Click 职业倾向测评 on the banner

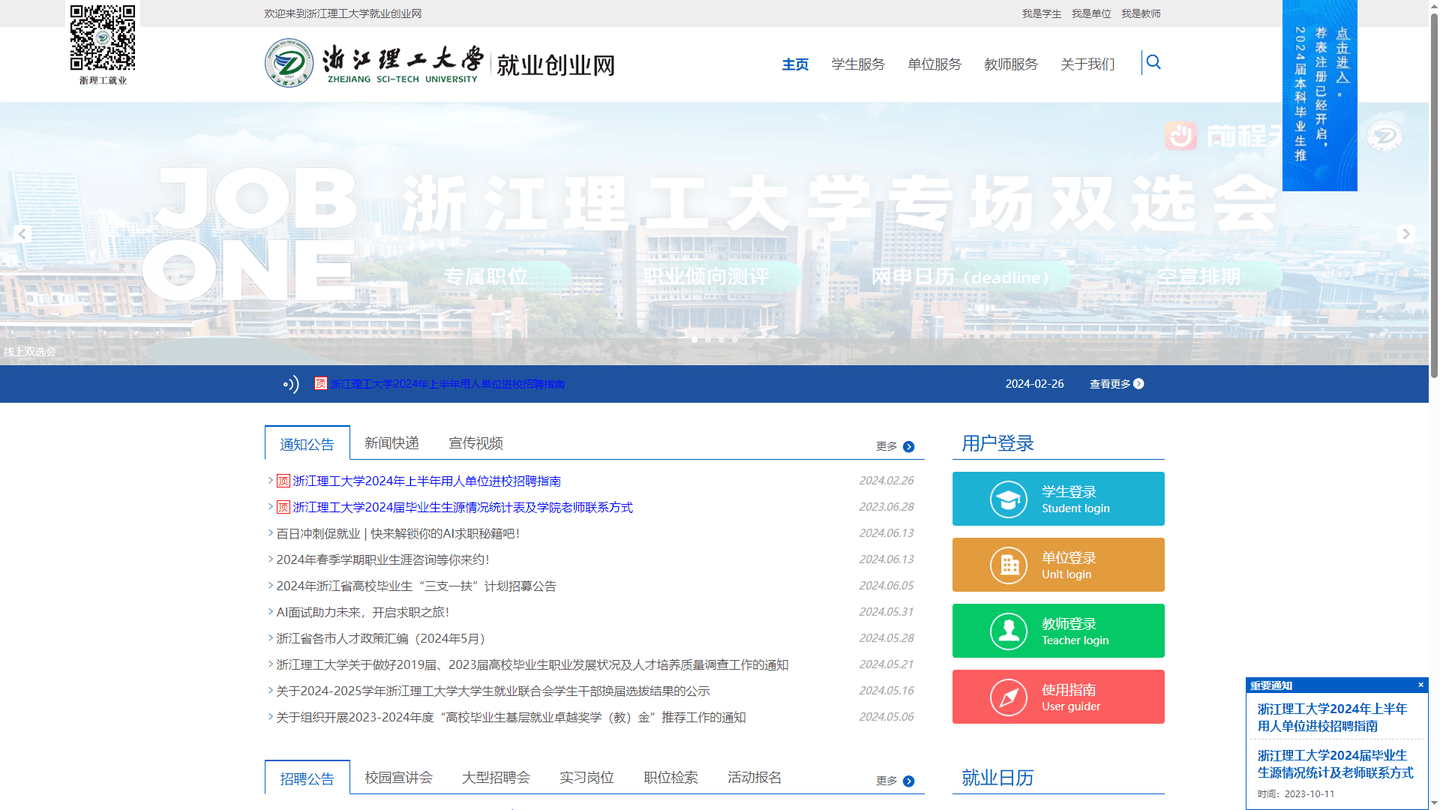(x=706, y=277)
